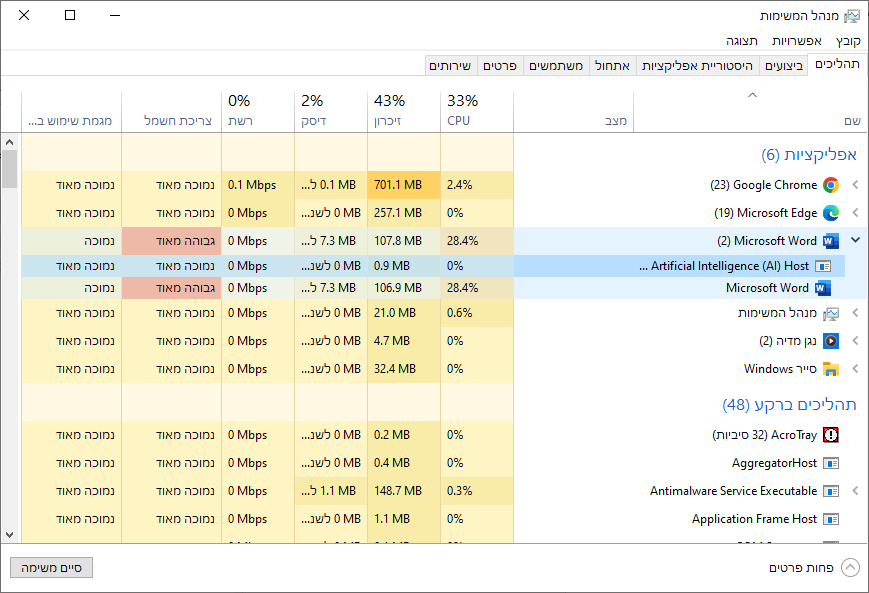Click the Google Chrome icon in the process list
The image size is (869, 593).
[x=830, y=185]
